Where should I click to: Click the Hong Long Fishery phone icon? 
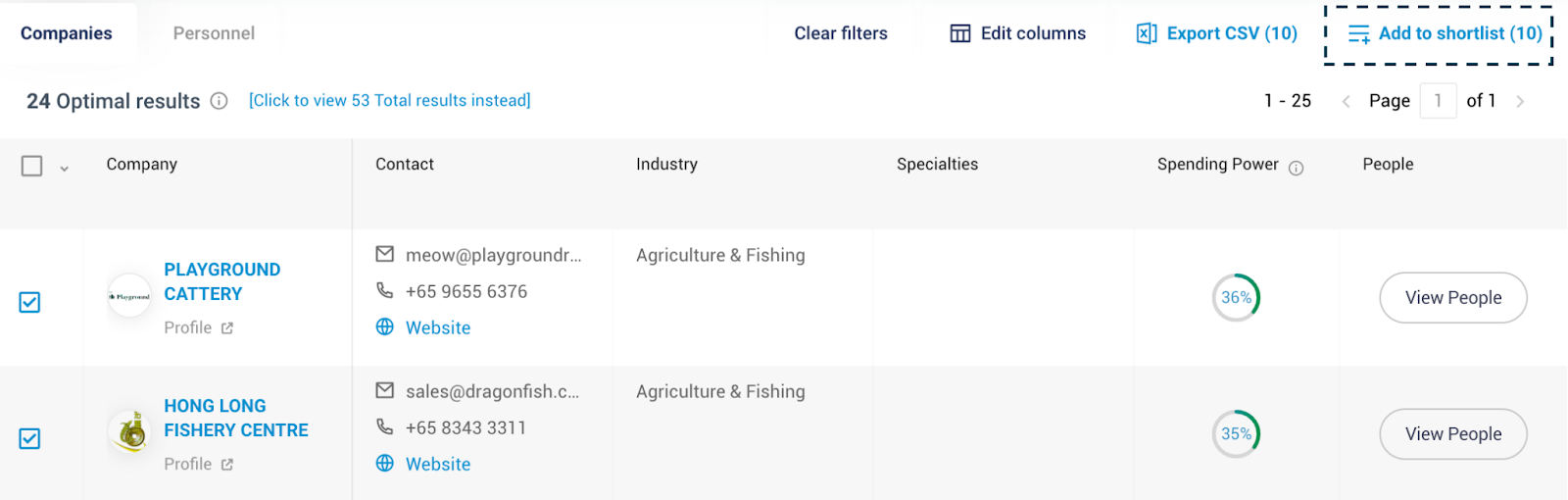[x=385, y=427]
